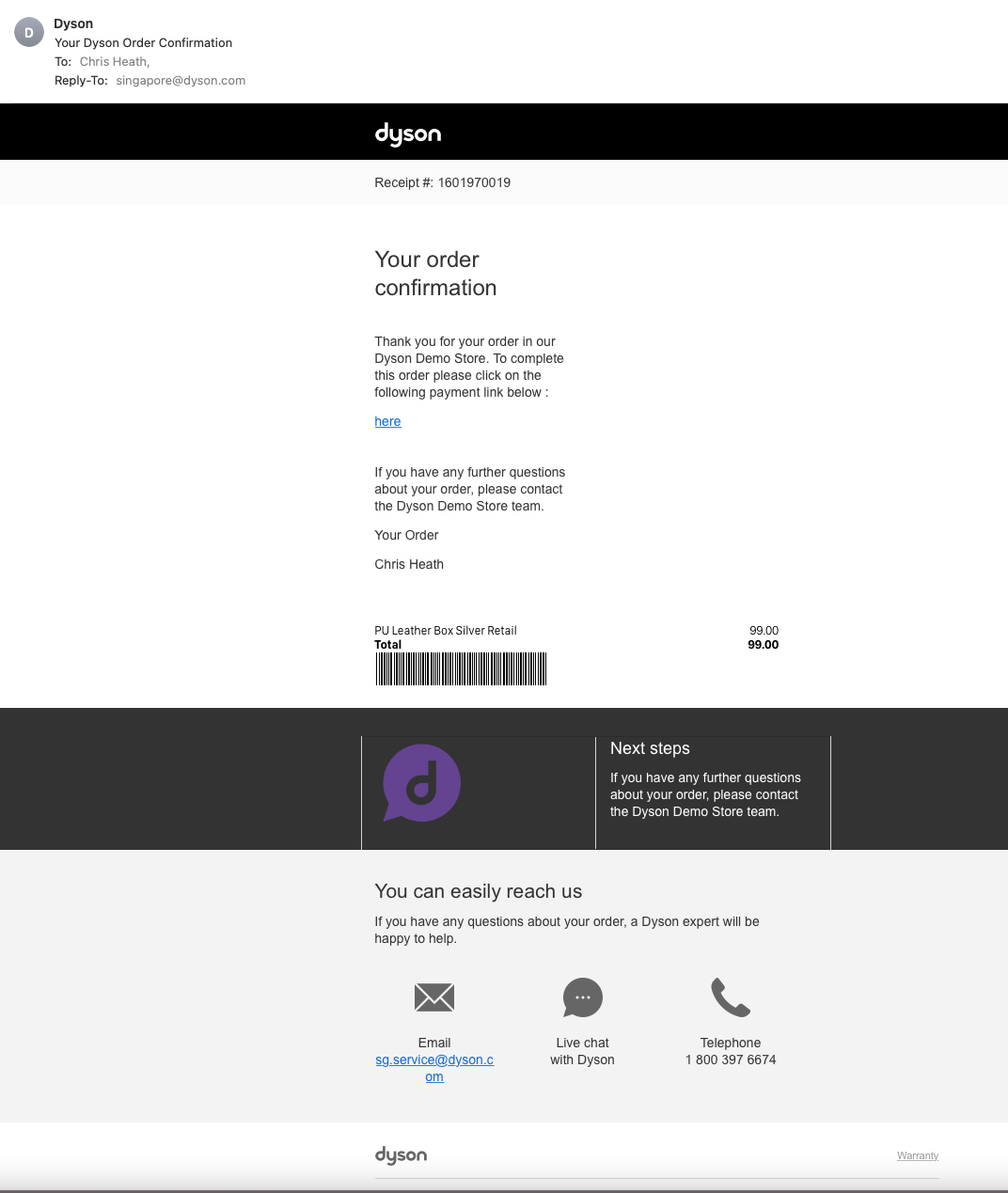Open the 'here' payment link
Image resolution: width=1008 pixels, height=1193 pixels.
(x=387, y=421)
